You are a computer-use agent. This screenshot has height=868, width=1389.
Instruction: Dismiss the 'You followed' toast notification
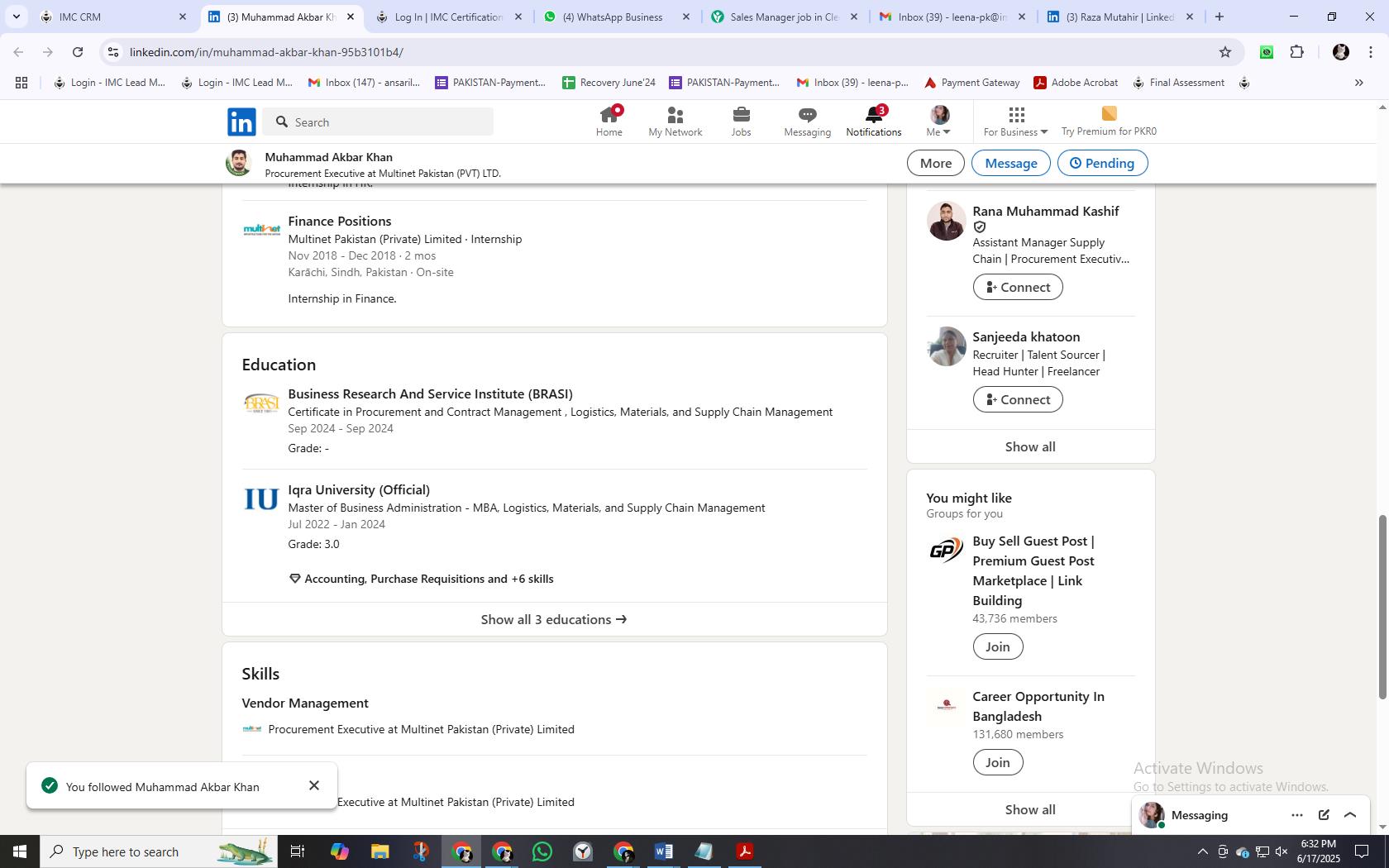(314, 785)
